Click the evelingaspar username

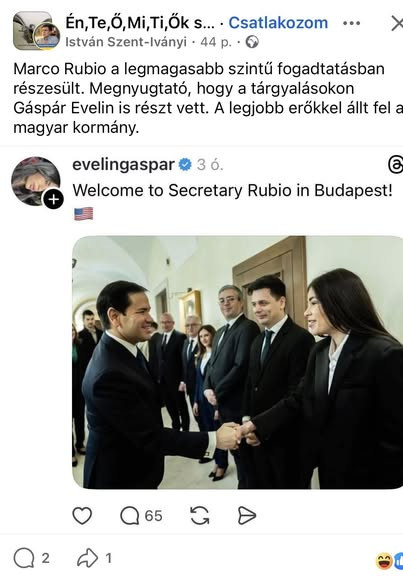point(124,165)
